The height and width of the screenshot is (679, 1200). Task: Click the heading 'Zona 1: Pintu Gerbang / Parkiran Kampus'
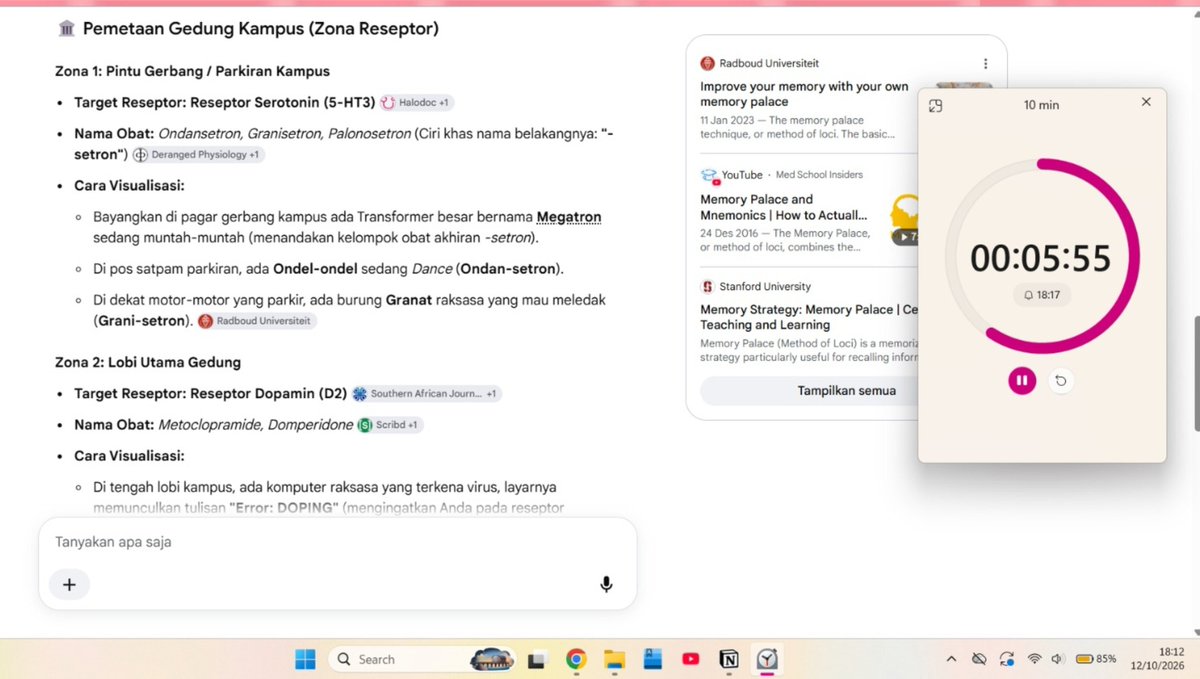(192, 71)
